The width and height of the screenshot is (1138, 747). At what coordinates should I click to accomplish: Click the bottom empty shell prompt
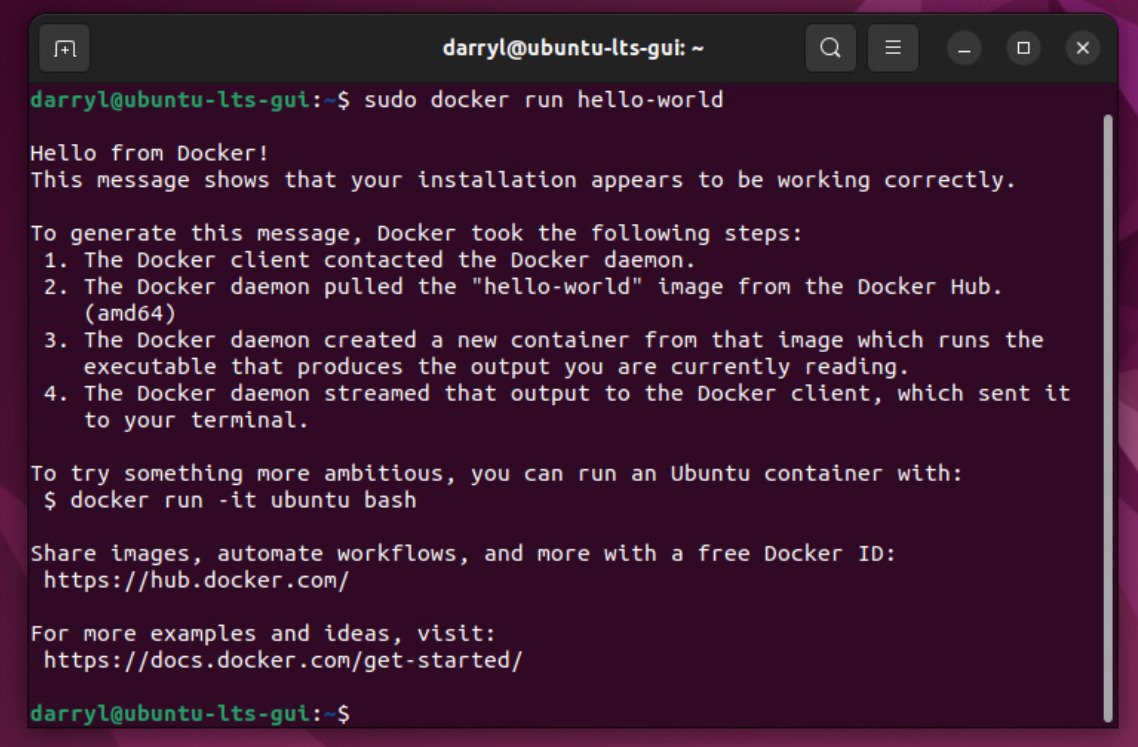pos(190,714)
